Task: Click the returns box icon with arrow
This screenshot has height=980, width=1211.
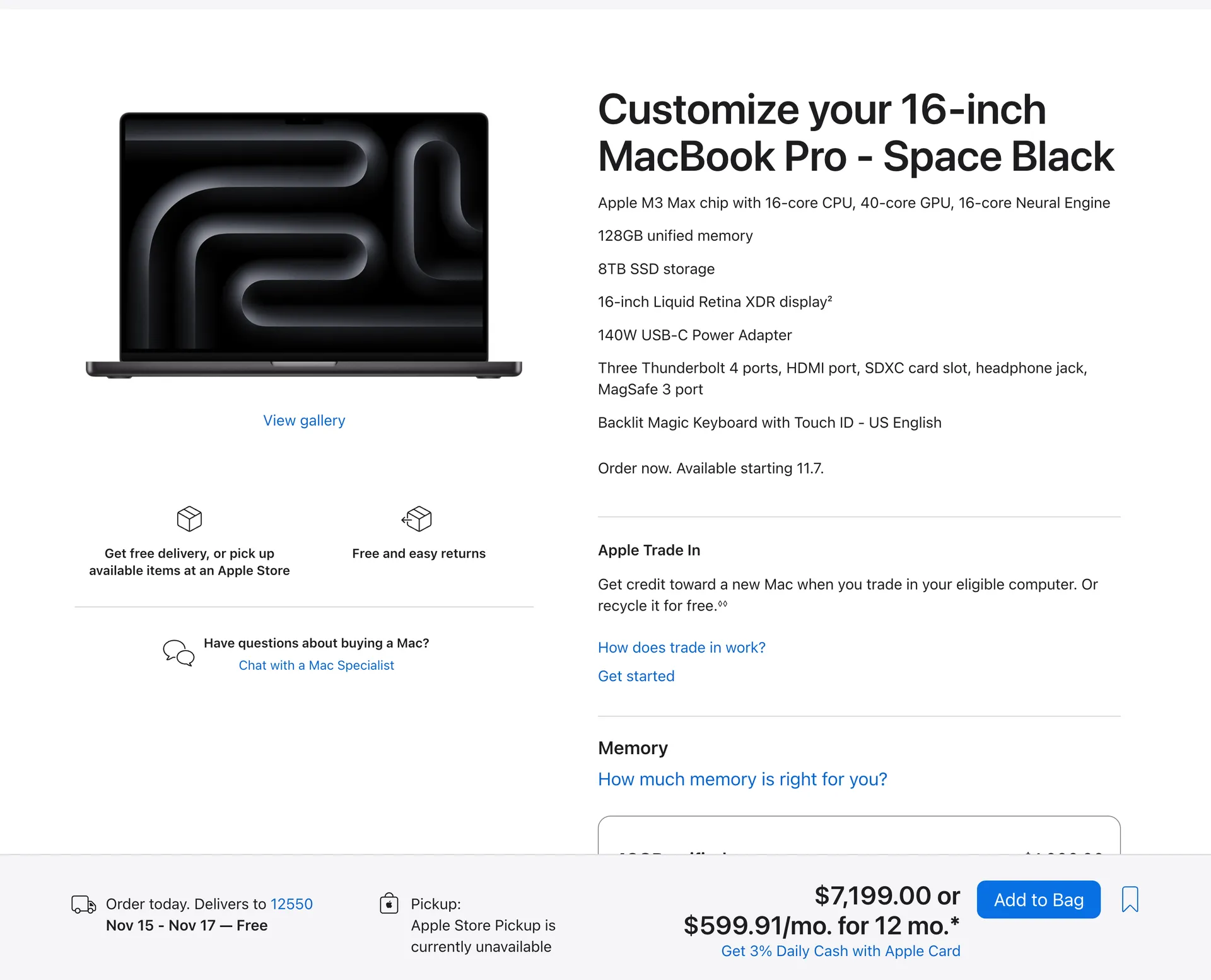Action: point(417,519)
